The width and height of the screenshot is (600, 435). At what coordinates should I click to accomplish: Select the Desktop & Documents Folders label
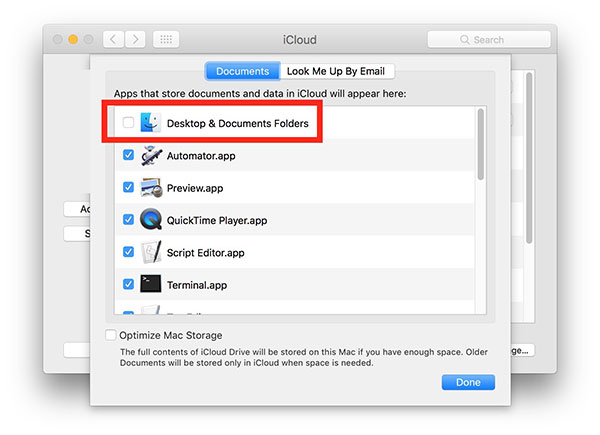pyautogui.click(x=238, y=124)
